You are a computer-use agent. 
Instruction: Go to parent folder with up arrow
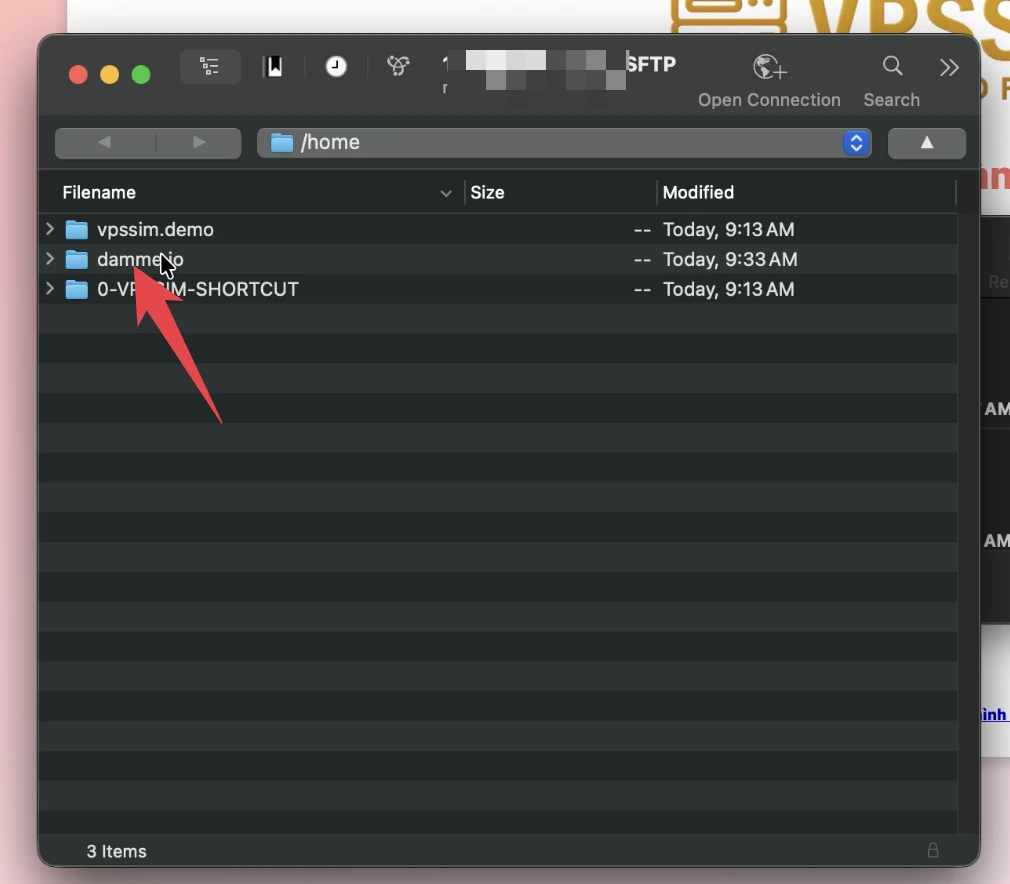[926, 142]
